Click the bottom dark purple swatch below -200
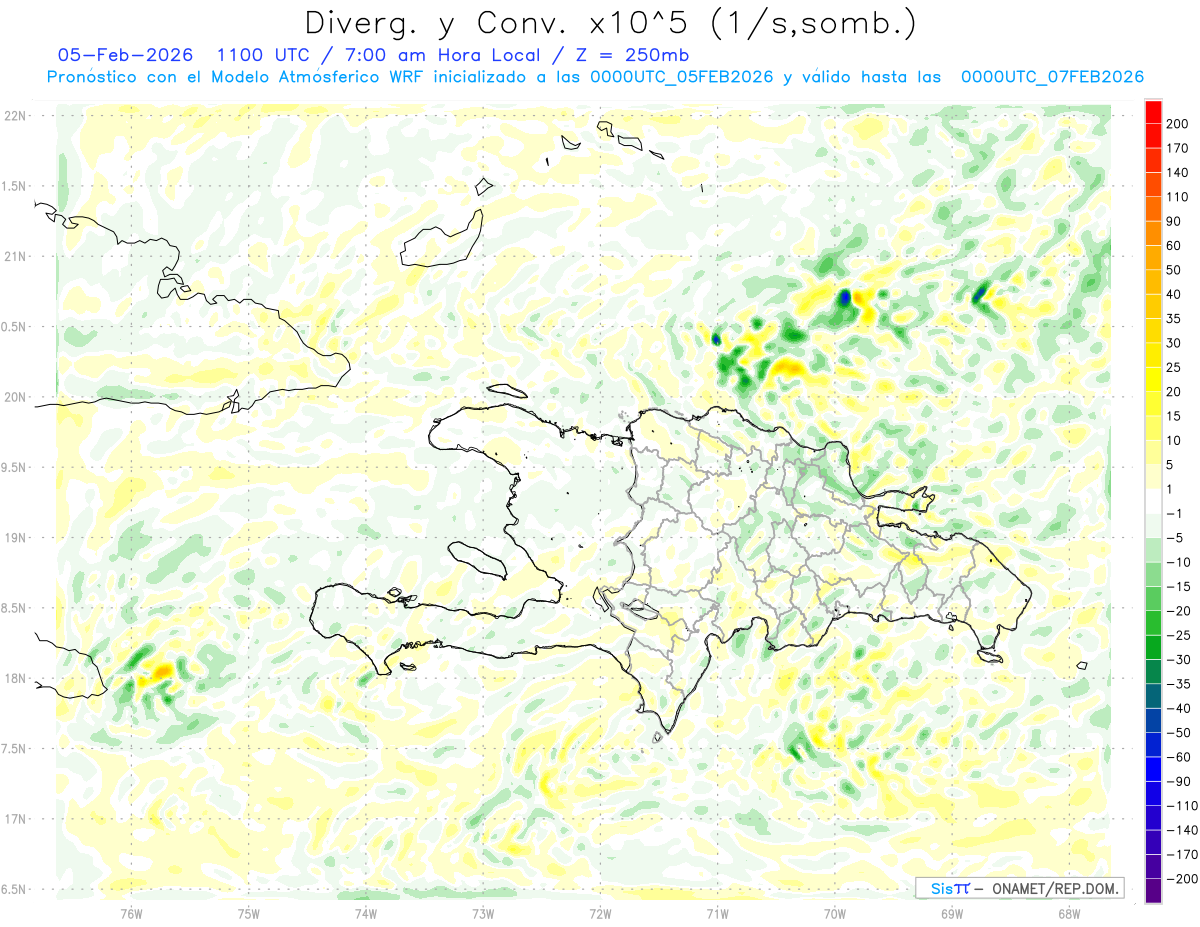Viewport: 1200px width, 927px height. [x=1153, y=890]
